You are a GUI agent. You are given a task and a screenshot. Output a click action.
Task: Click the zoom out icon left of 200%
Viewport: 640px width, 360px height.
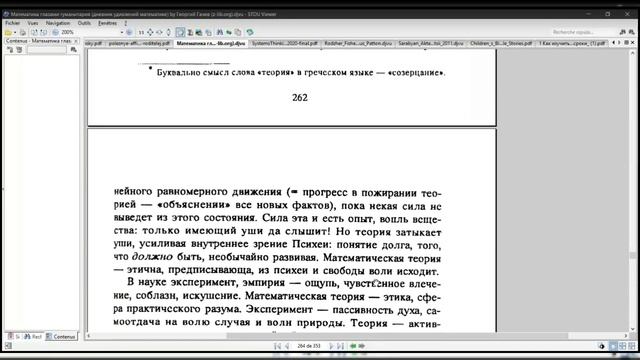[x=56, y=32]
